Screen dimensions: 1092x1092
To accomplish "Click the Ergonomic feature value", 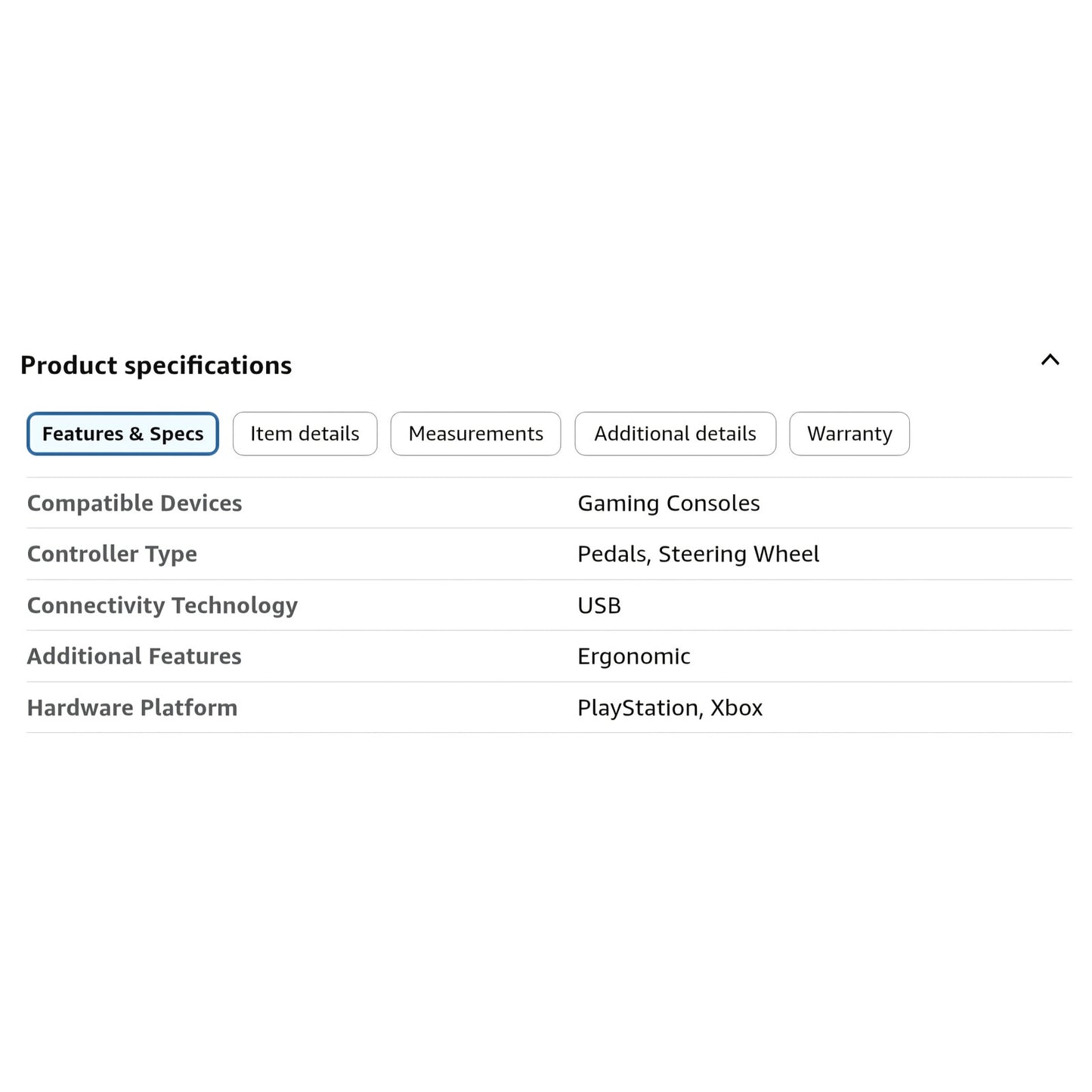I will (x=633, y=657).
